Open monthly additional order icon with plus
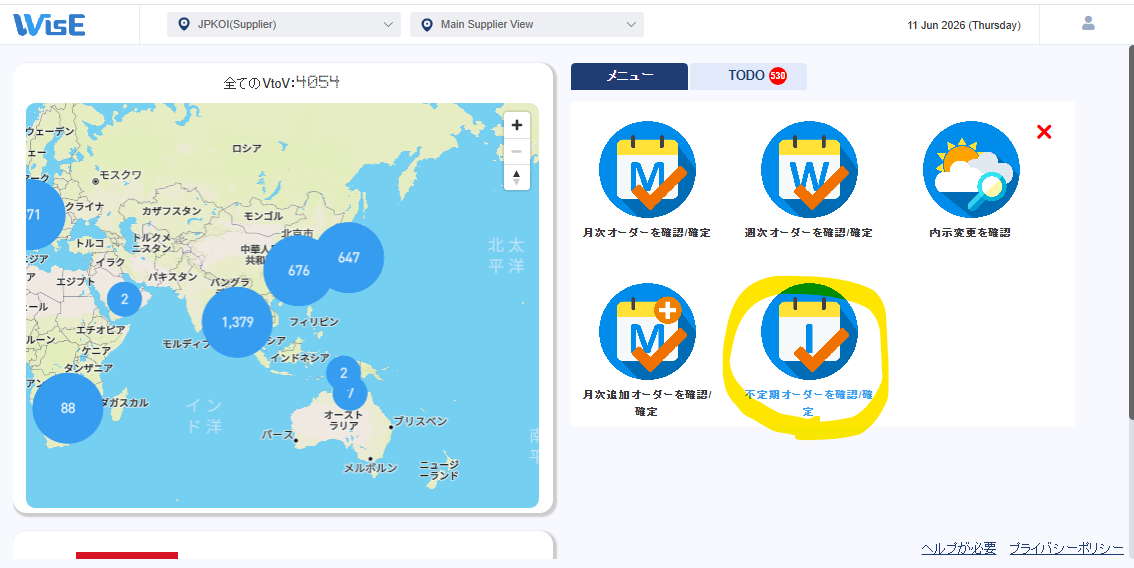1134x568 pixels. pos(647,331)
